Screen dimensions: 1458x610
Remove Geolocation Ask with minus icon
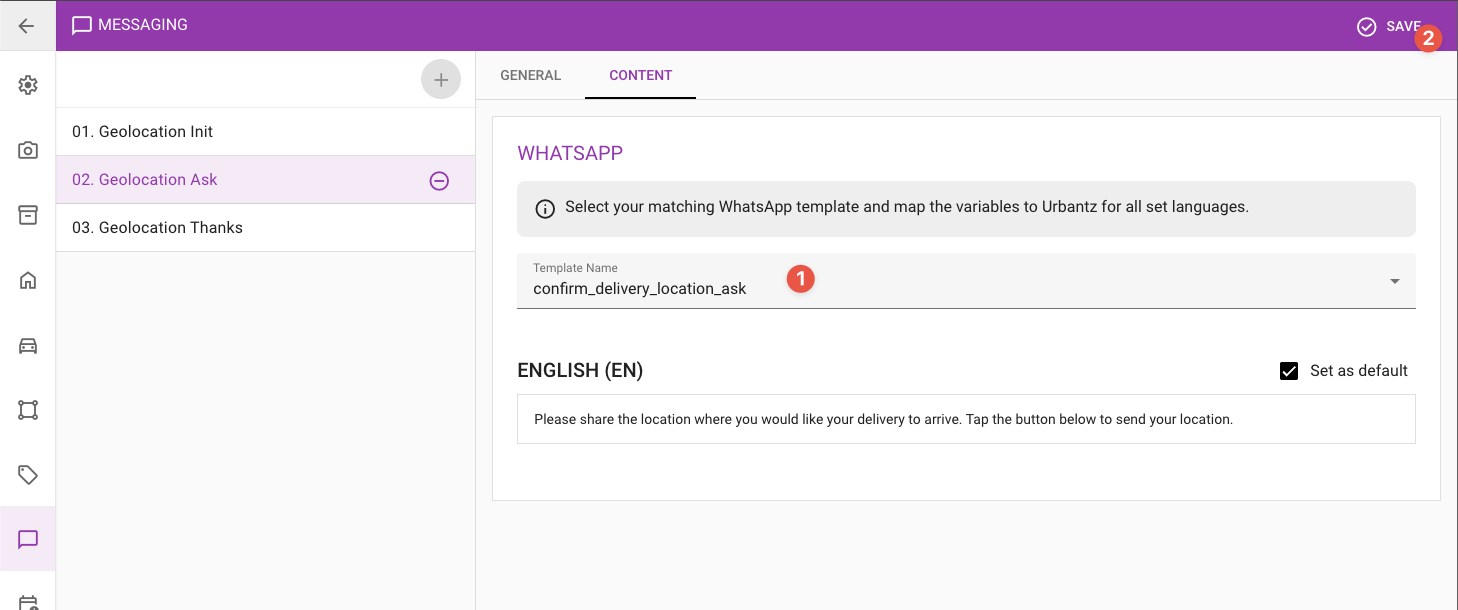(x=439, y=181)
